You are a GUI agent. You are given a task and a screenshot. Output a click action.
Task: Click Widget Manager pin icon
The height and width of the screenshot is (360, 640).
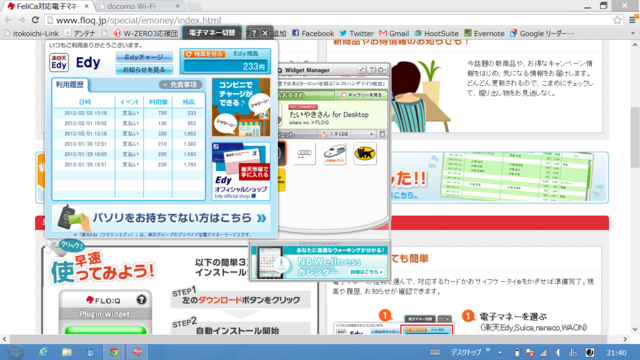tap(362, 70)
